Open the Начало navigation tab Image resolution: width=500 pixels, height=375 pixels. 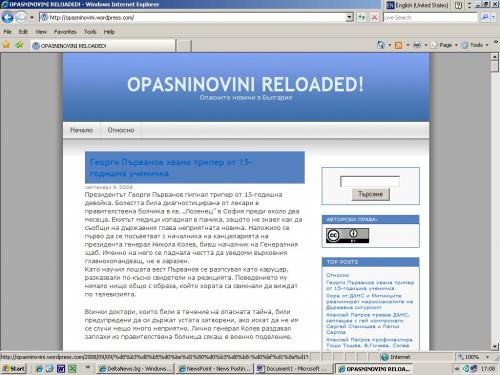[x=81, y=130]
